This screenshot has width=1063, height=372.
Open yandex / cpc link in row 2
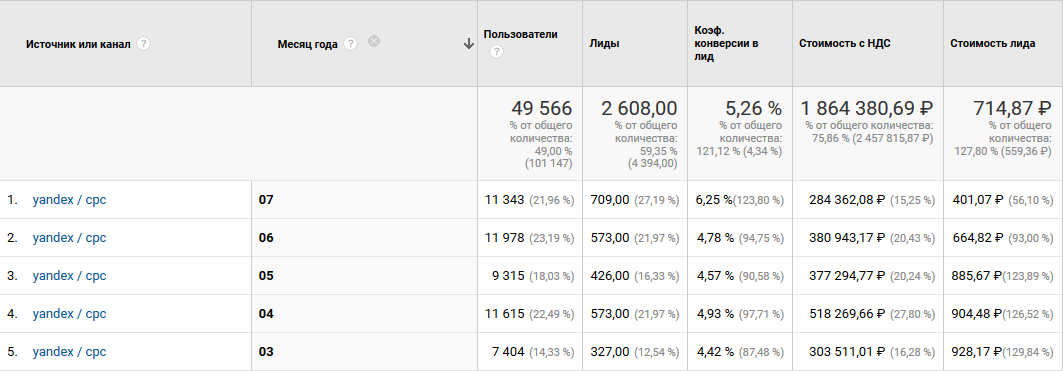click(69, 238)
